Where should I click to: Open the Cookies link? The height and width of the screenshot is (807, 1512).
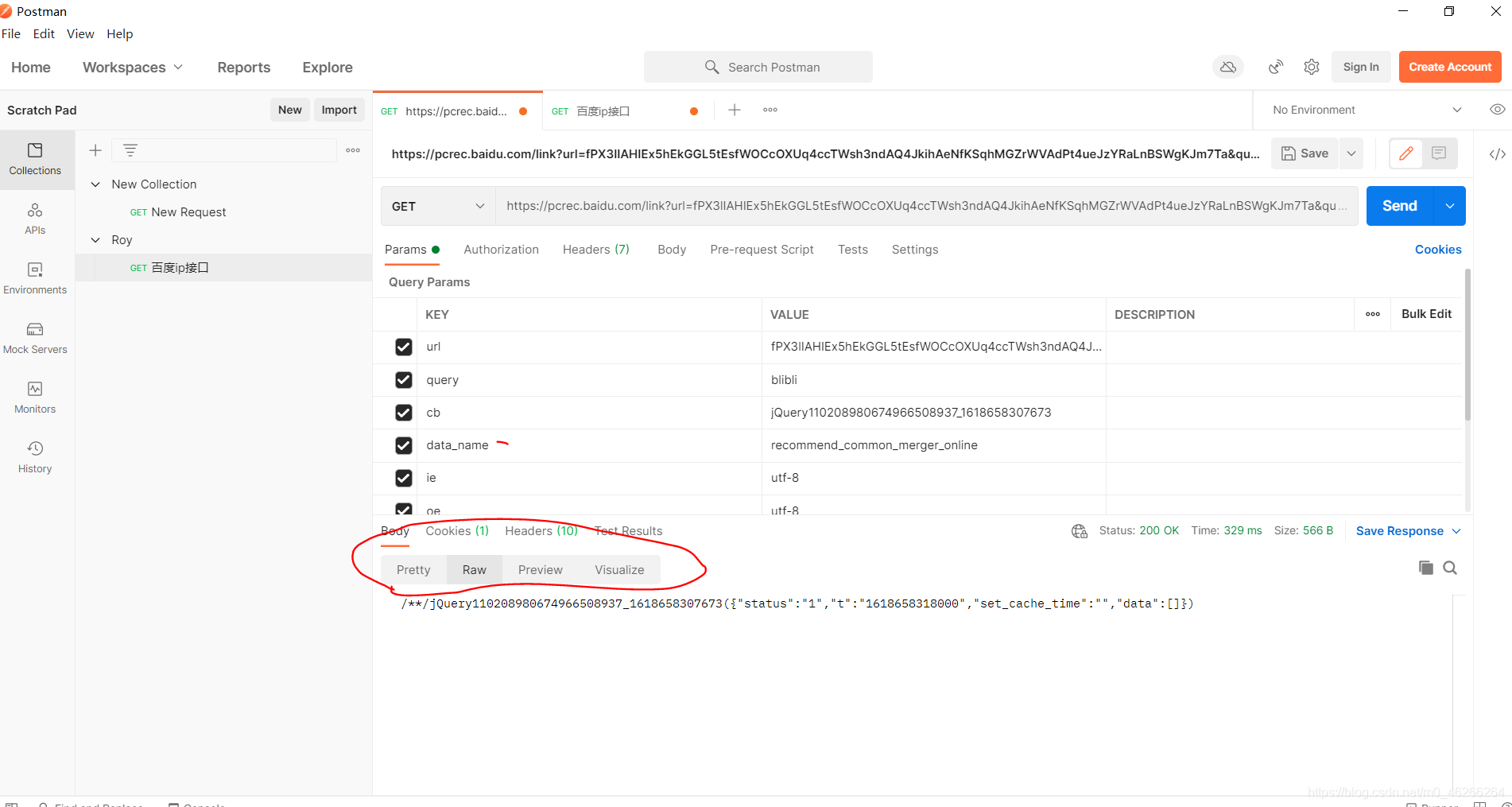tap(1438, 250)
